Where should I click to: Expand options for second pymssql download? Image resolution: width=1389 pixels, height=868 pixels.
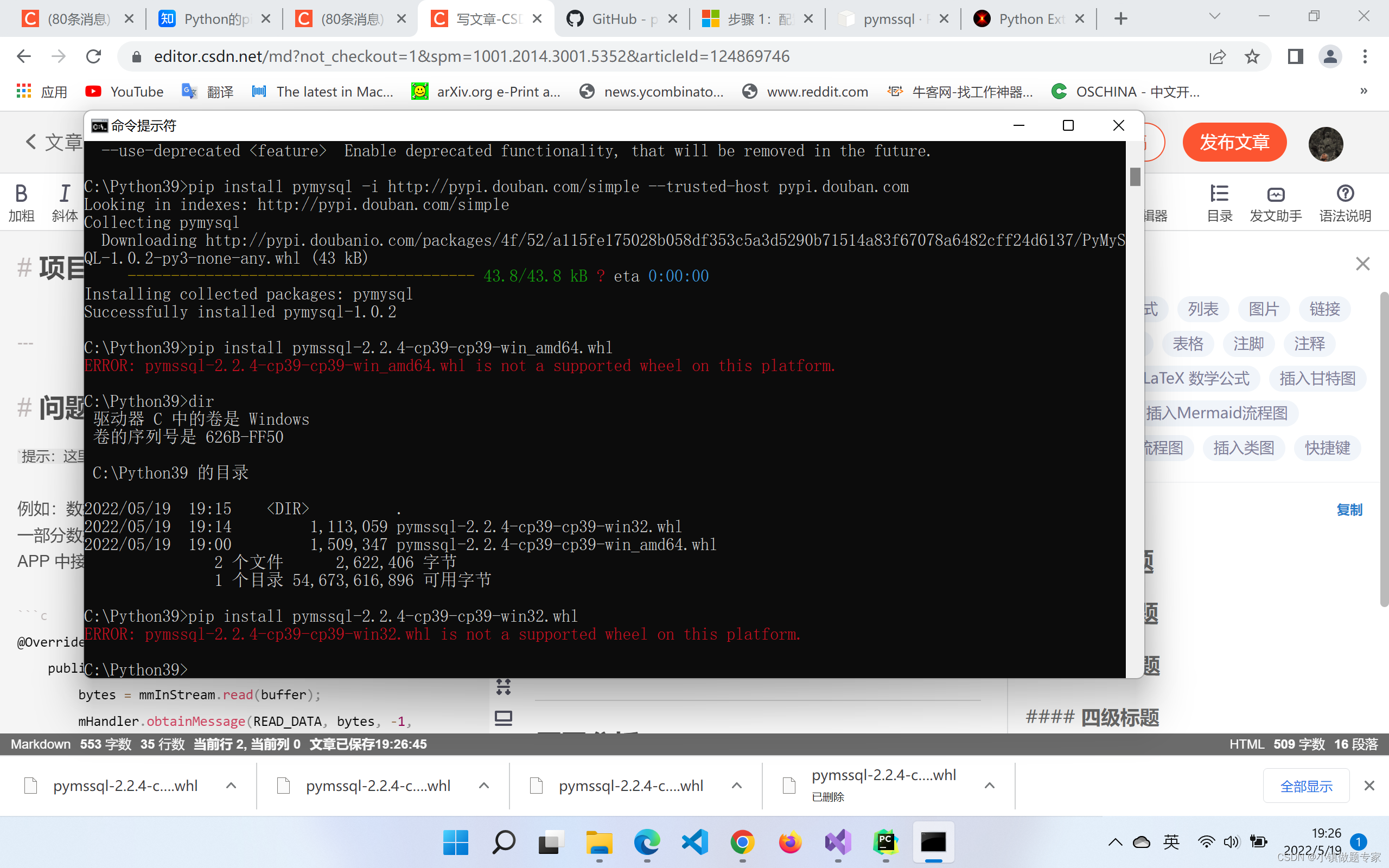484,786
